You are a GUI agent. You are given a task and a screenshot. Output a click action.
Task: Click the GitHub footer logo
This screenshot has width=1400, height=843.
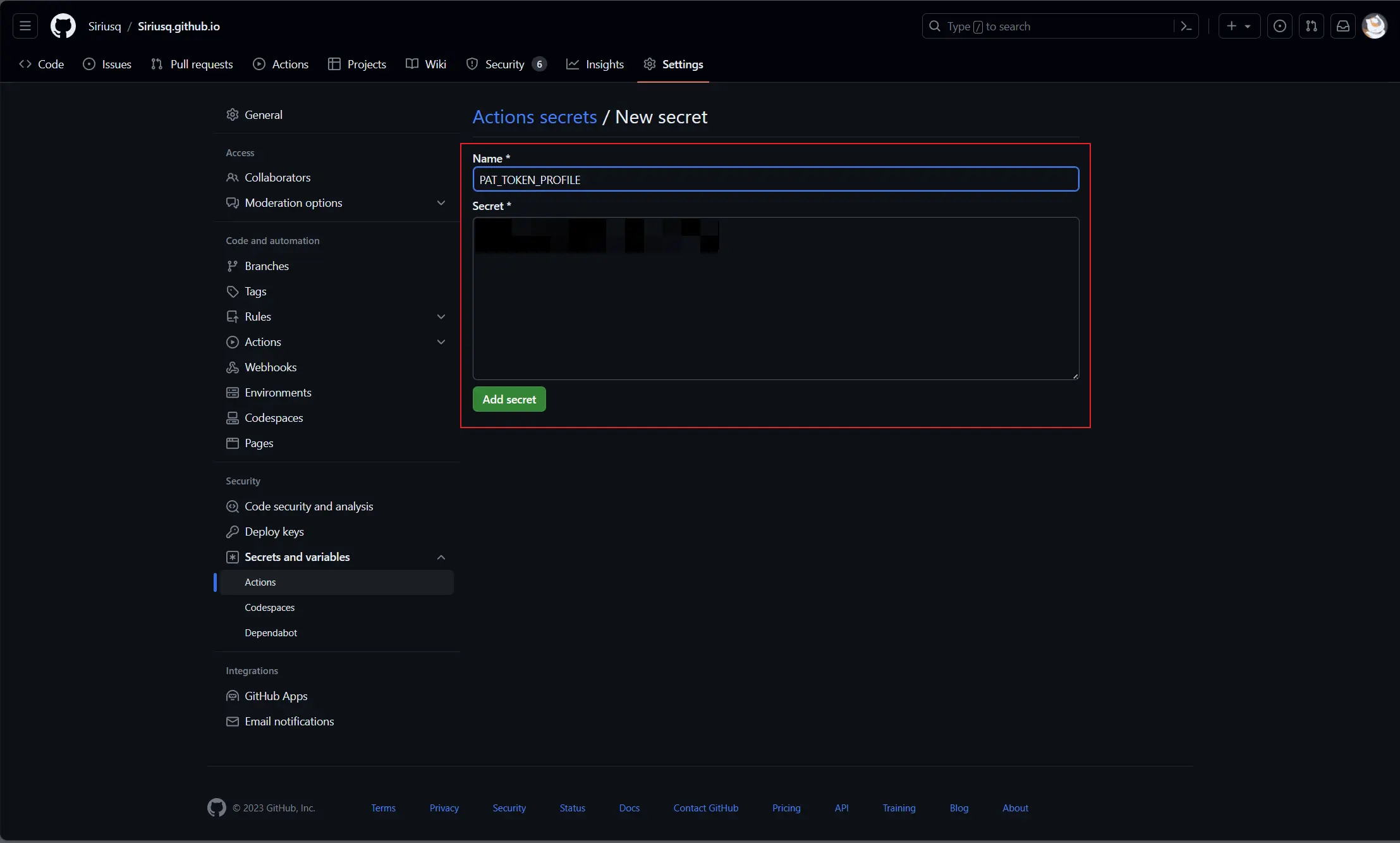point(217,808)
